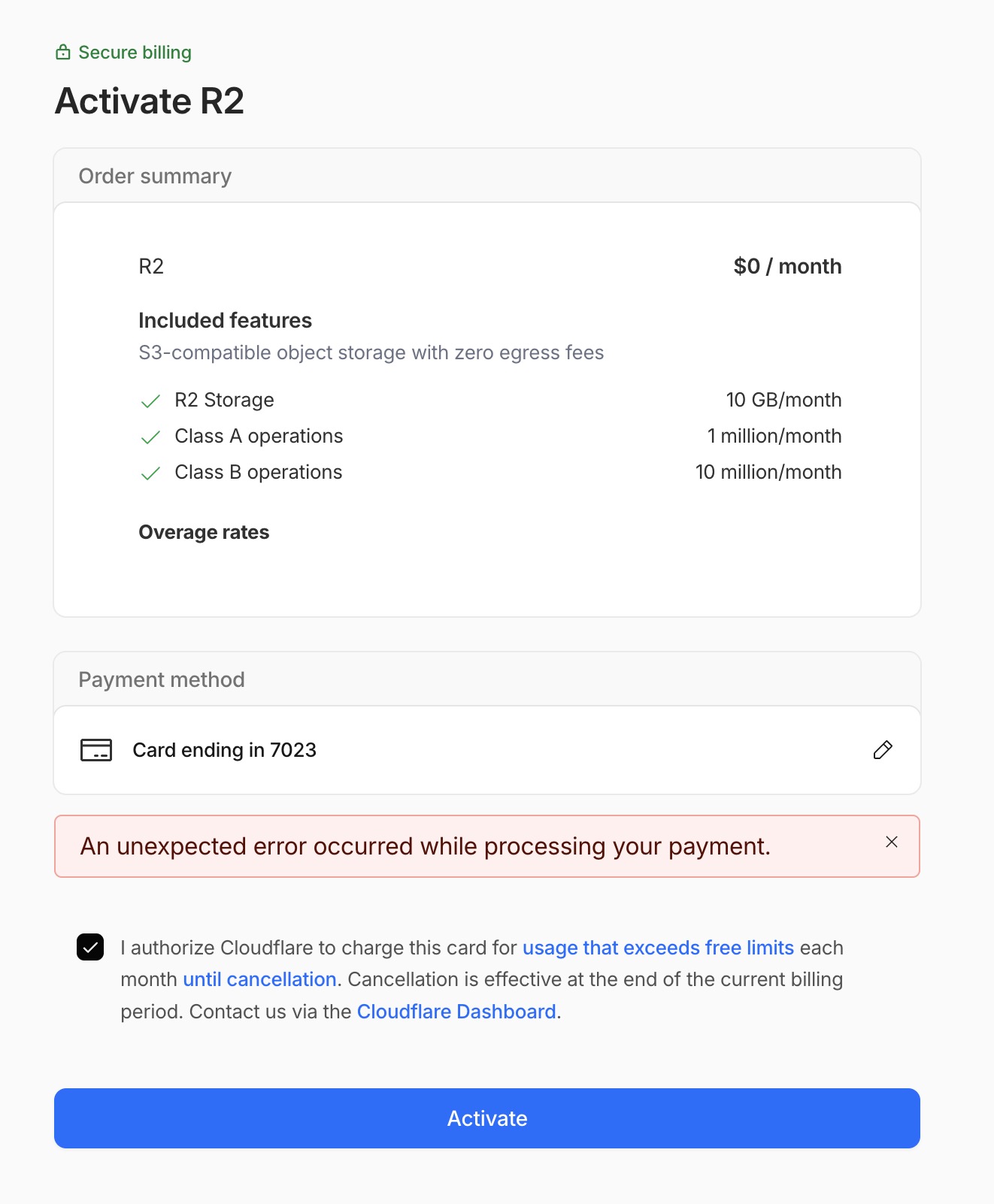The height and width of the screenshot is (1204, 994).
Task: Click the Class A operations checkmark
Action: coord(150,437)
